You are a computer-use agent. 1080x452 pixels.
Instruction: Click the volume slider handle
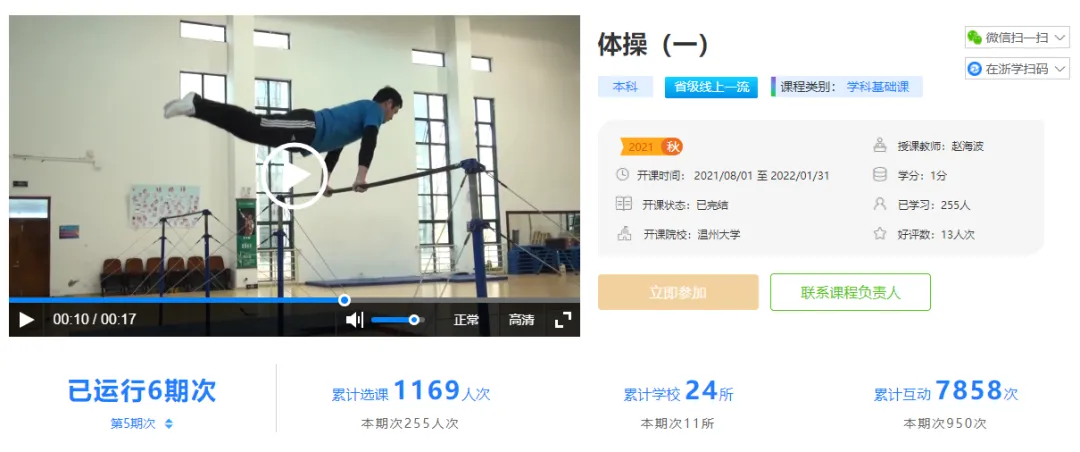pyautogui.click(x=414, y=320)
